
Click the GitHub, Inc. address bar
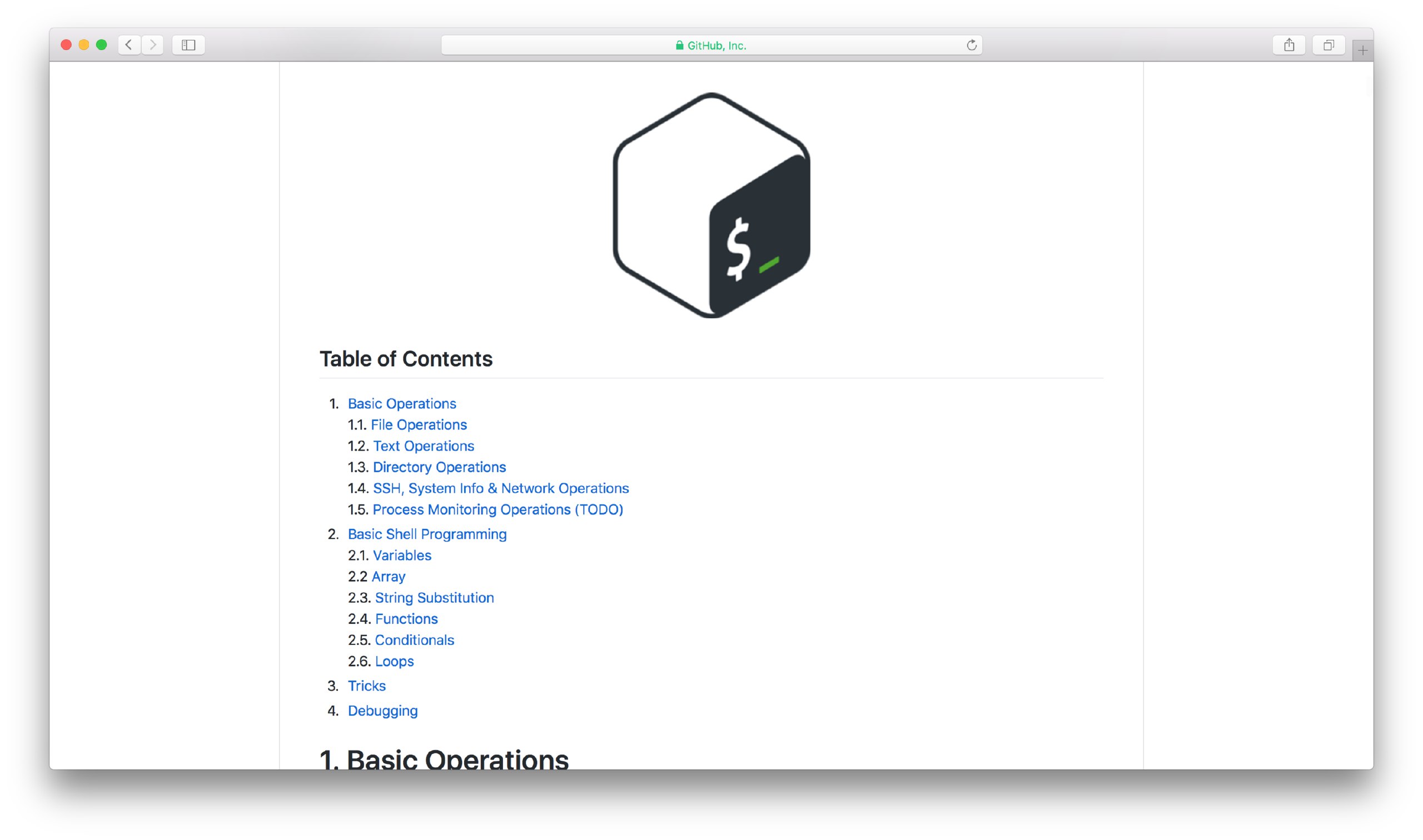[x=711, y=46]
